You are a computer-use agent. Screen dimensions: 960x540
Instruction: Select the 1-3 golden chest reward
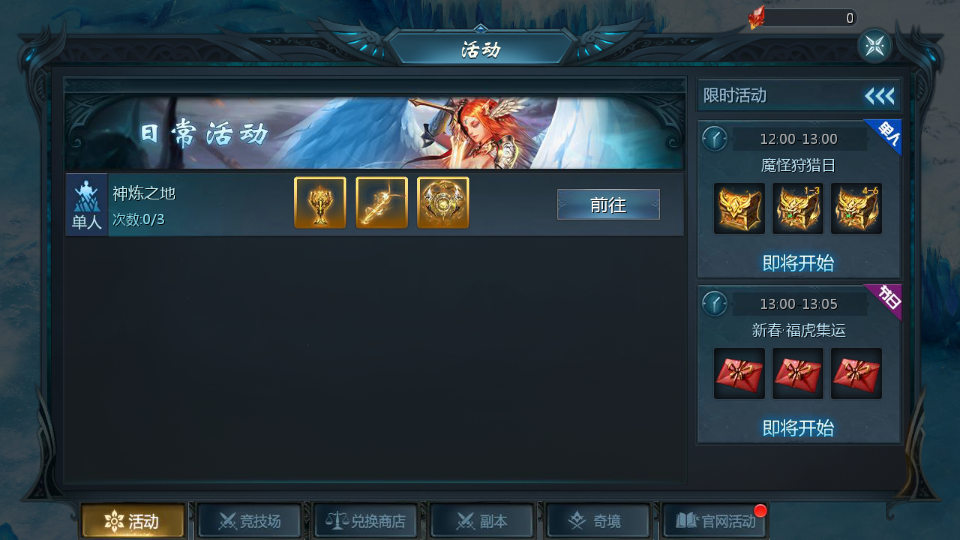click(x=798, y=208)
